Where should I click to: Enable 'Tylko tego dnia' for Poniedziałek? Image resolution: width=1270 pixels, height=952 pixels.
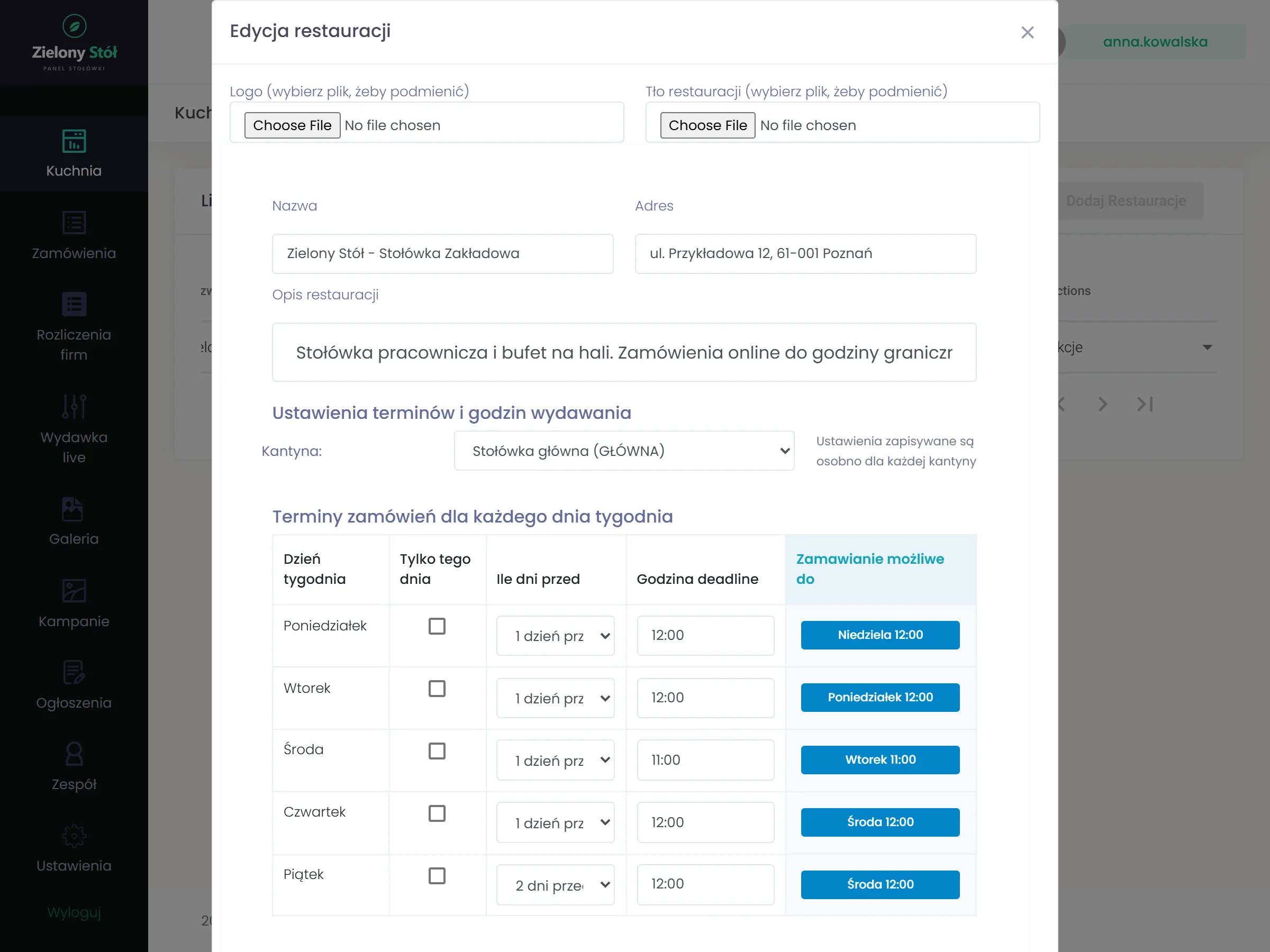(437, 626)
